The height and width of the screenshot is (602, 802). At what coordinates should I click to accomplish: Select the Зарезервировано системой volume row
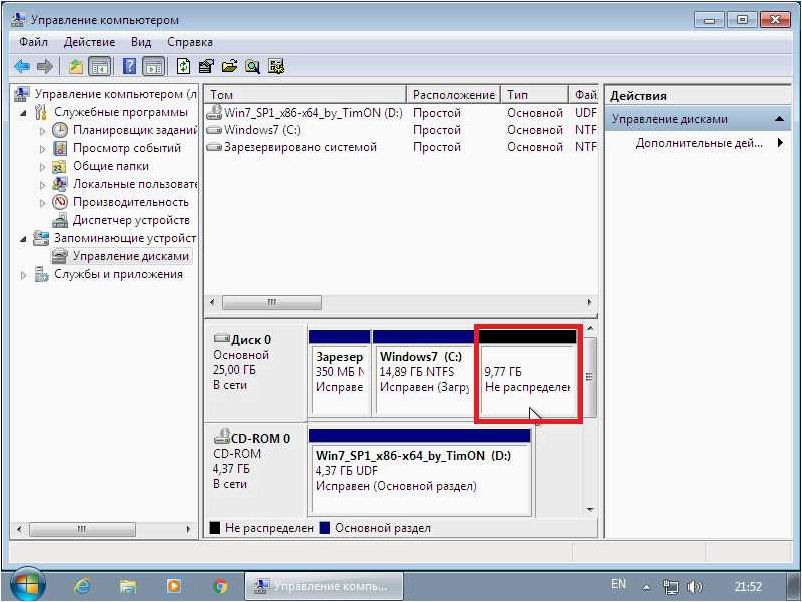click(x=401, y=147)
